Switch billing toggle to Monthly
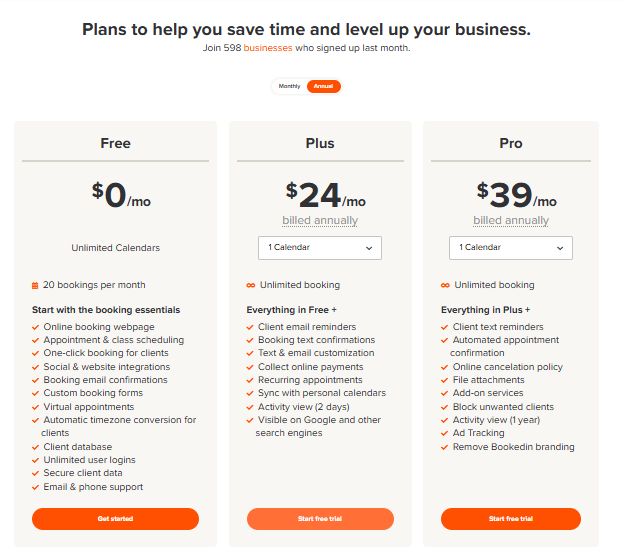628x560 pixels. [x=289, y=86]
